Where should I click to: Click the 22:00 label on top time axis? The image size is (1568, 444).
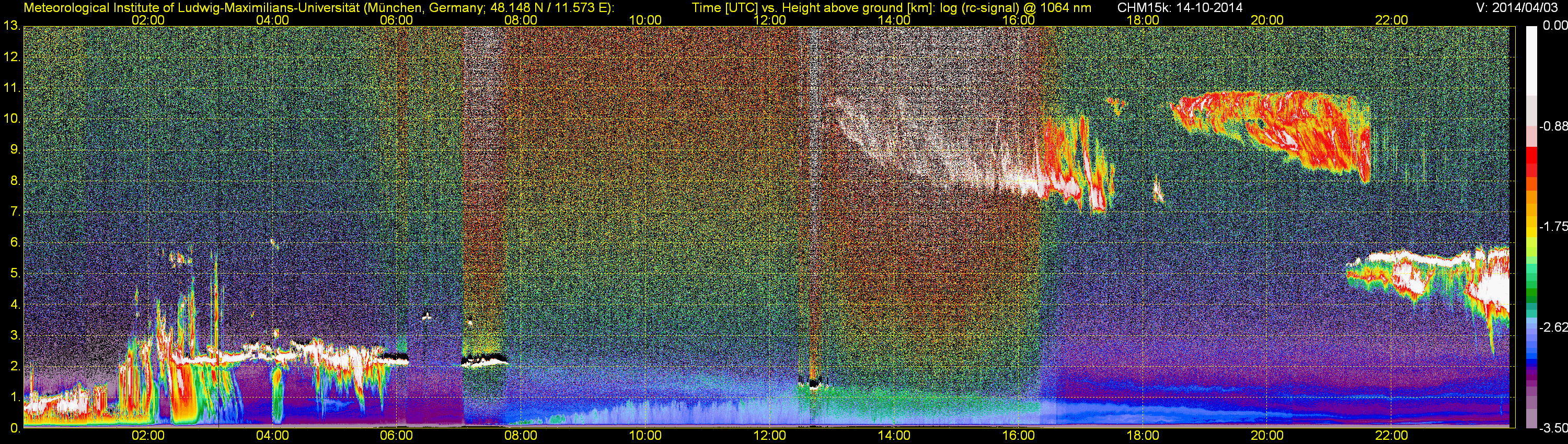(x=1391, y=20)
